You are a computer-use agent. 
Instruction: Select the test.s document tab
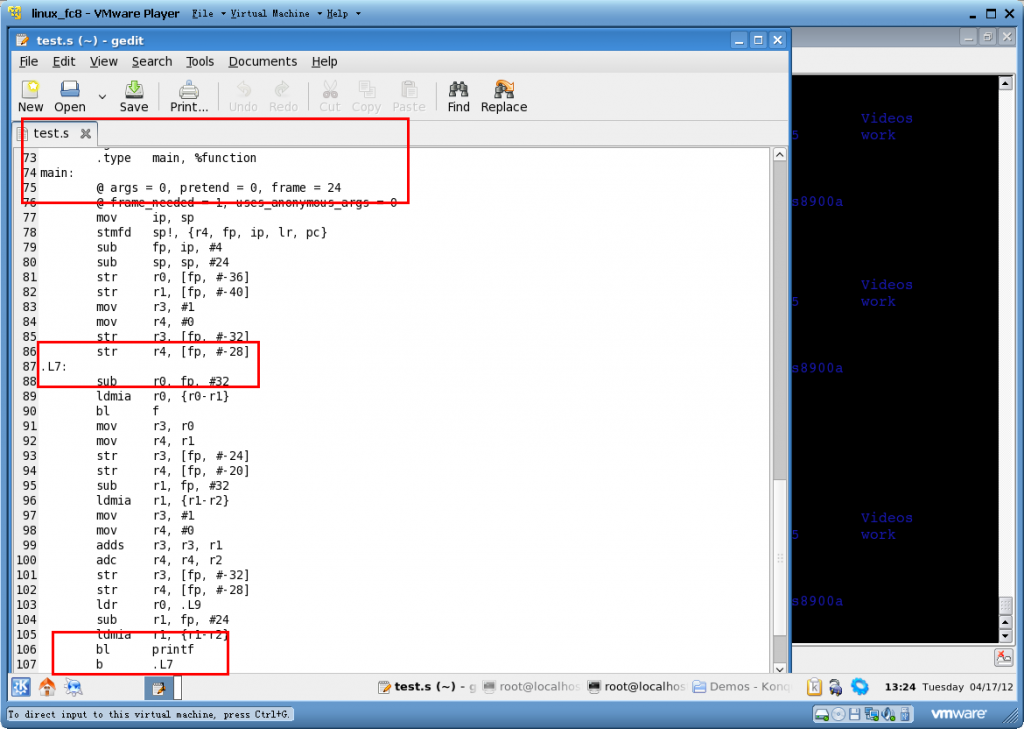pos(50,133)
